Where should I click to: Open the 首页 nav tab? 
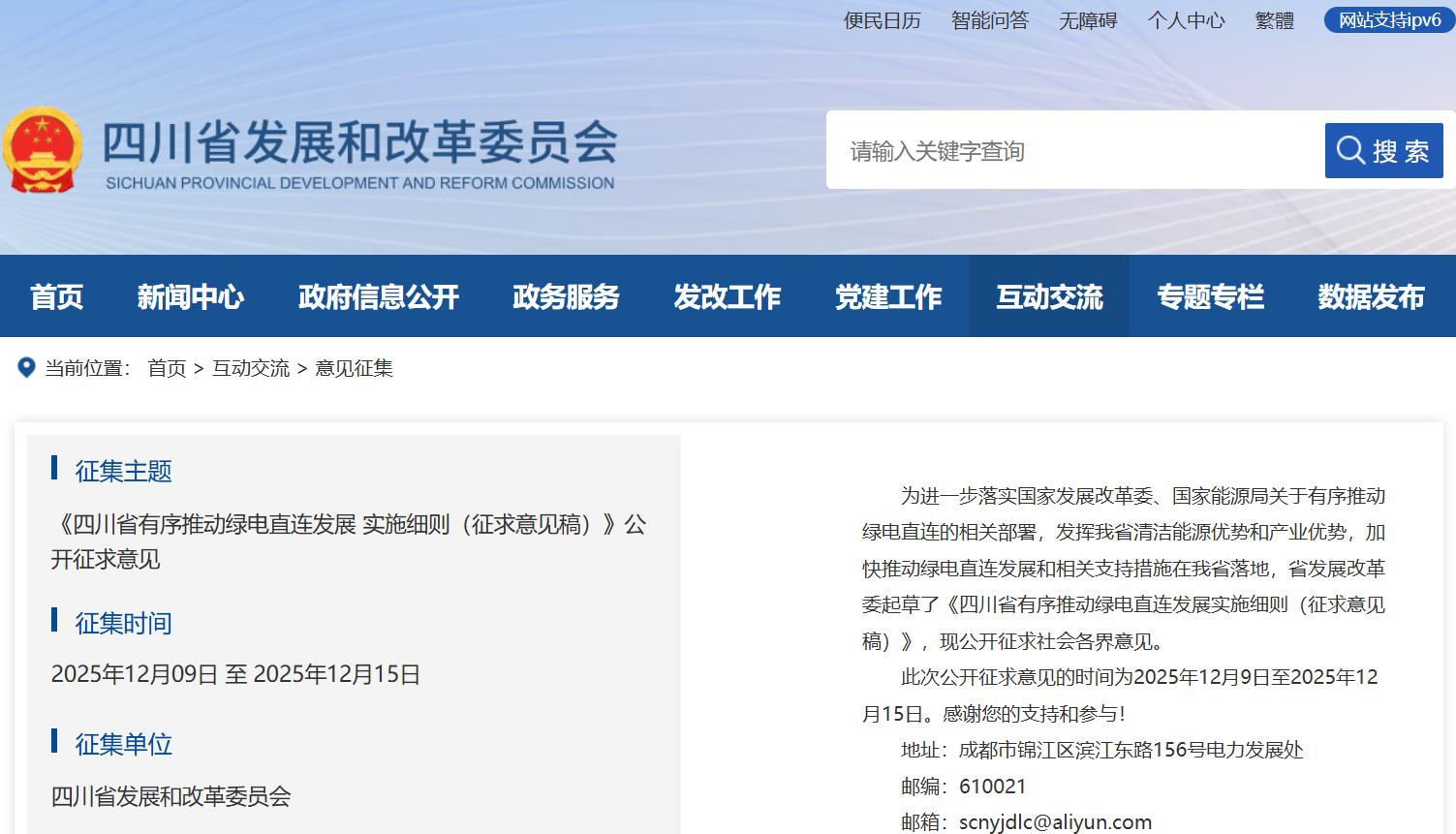pos(56,296)
